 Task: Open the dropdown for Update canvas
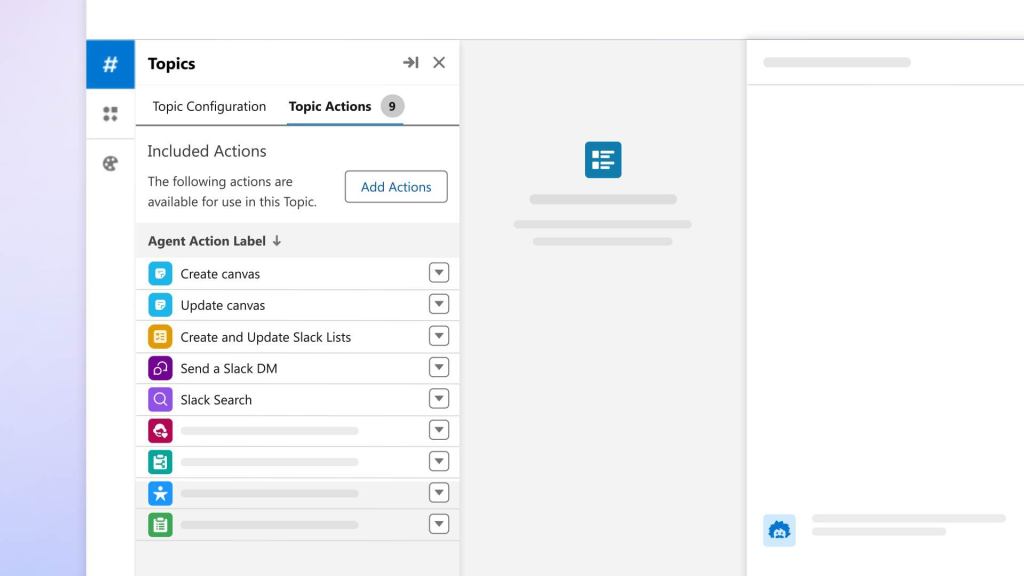[439, 304]
